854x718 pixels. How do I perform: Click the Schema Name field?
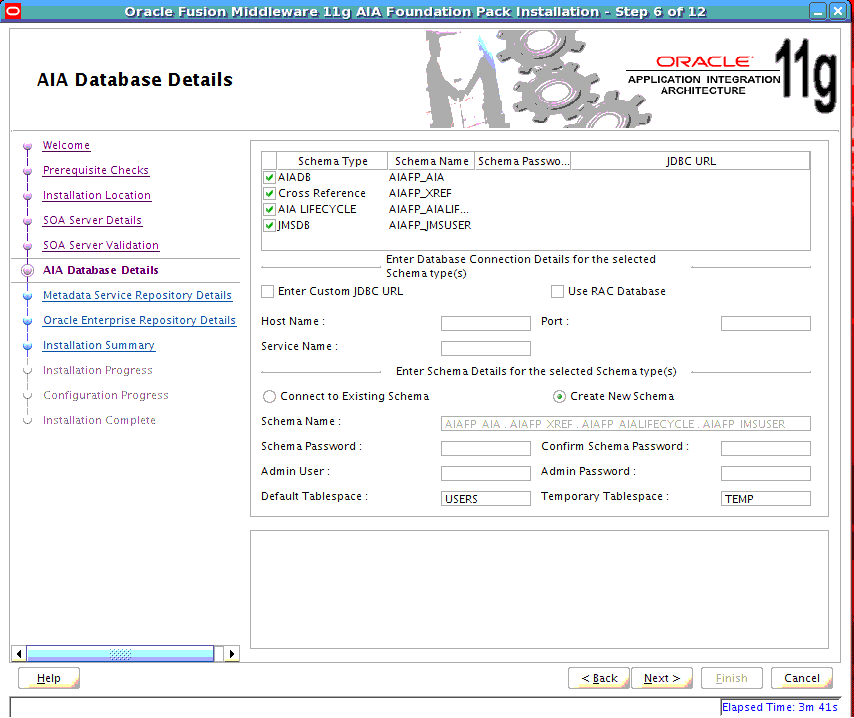626,423
